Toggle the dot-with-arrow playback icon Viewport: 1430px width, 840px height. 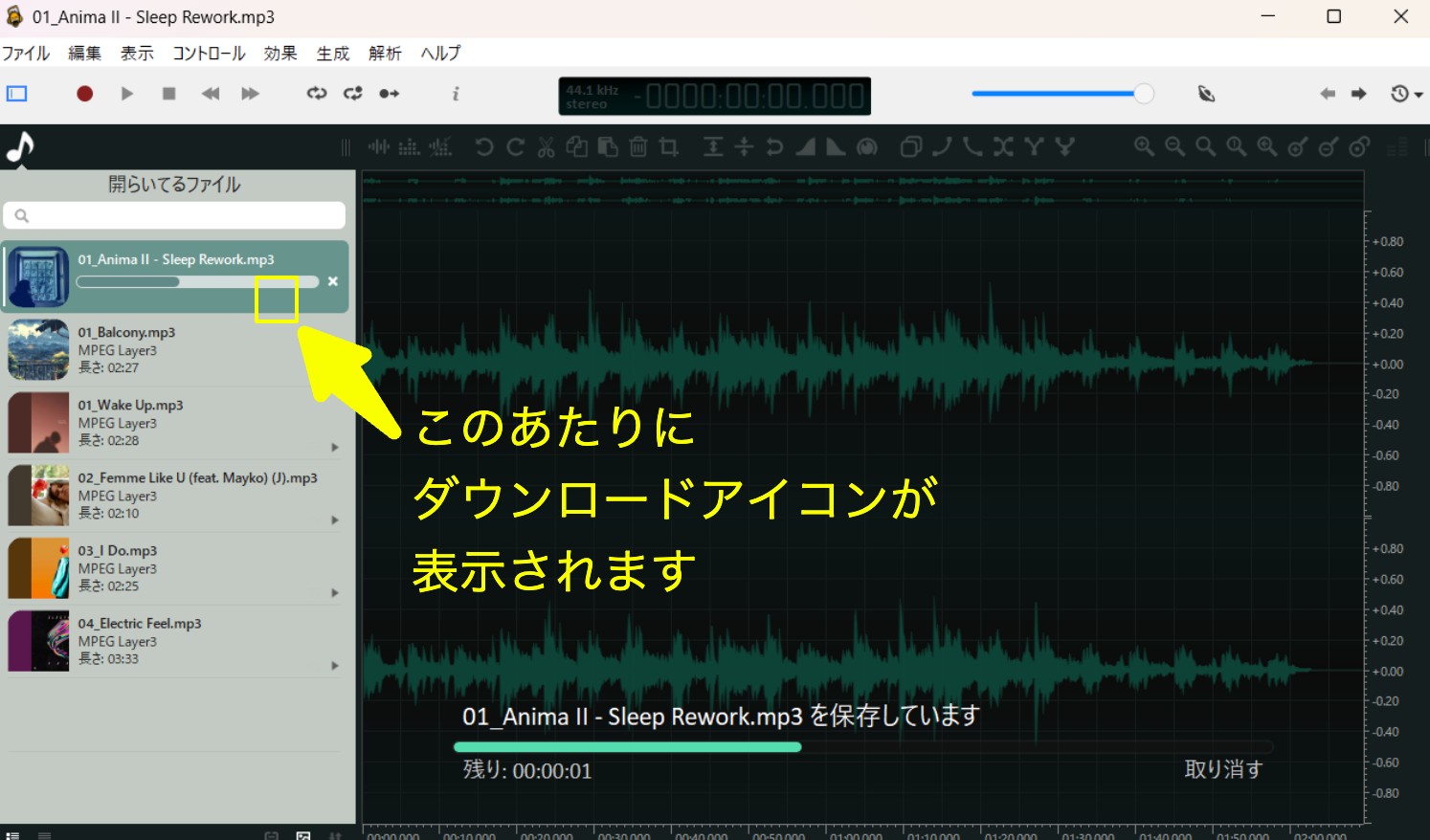click(x=390, y=93)
